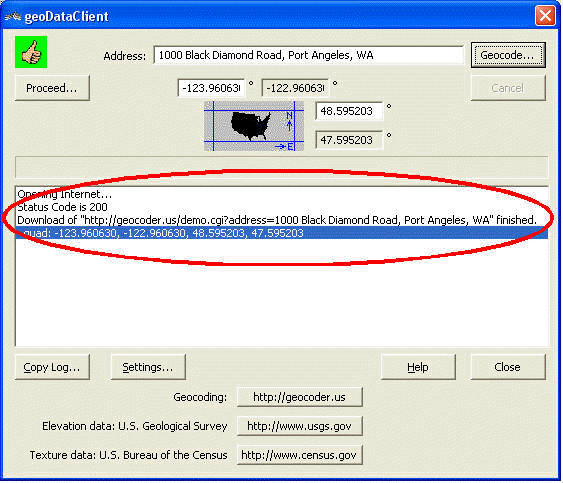Select the highlighted quad coordinates log line
Screen dimensions: 563x483
point(282,233)
